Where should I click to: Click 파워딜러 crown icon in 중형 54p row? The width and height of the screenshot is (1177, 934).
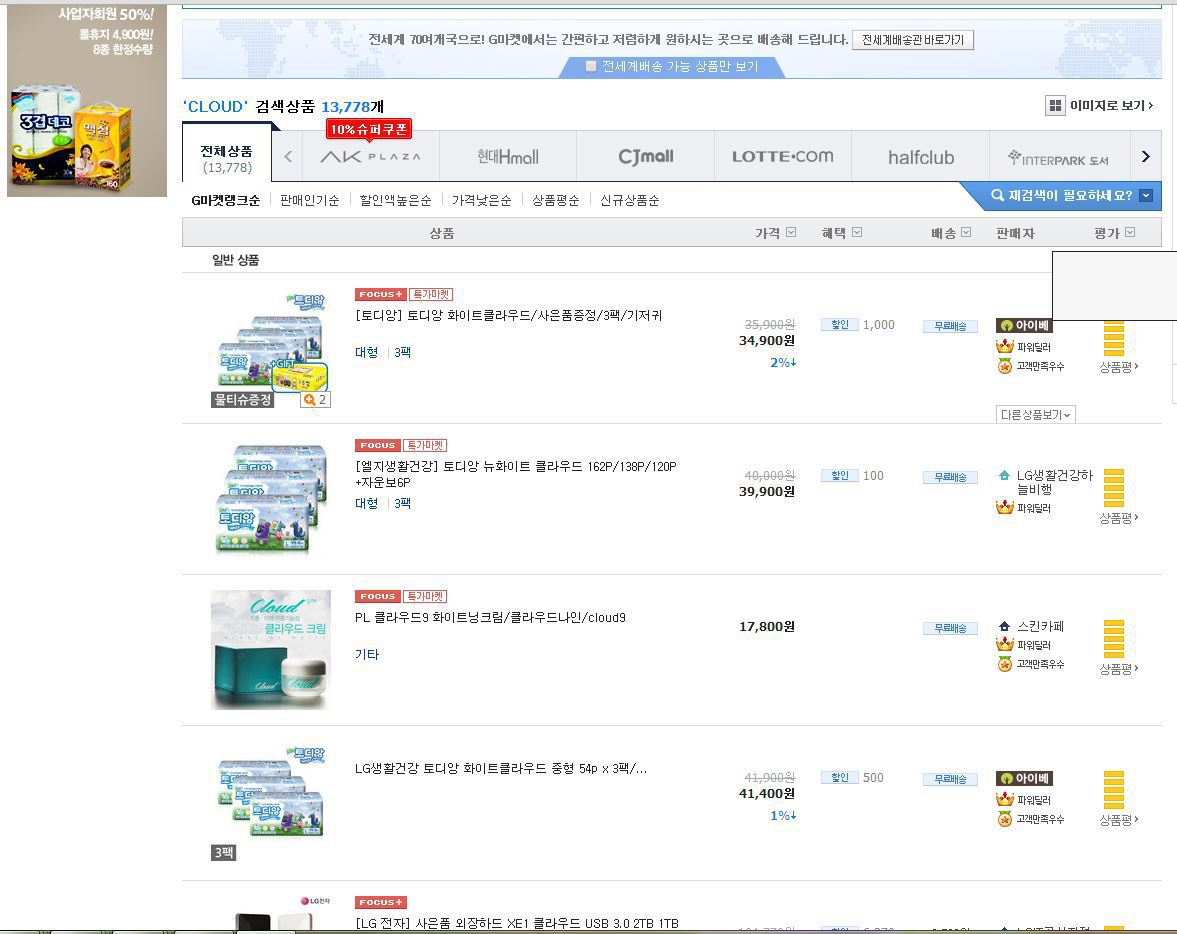click(1005, 800)
